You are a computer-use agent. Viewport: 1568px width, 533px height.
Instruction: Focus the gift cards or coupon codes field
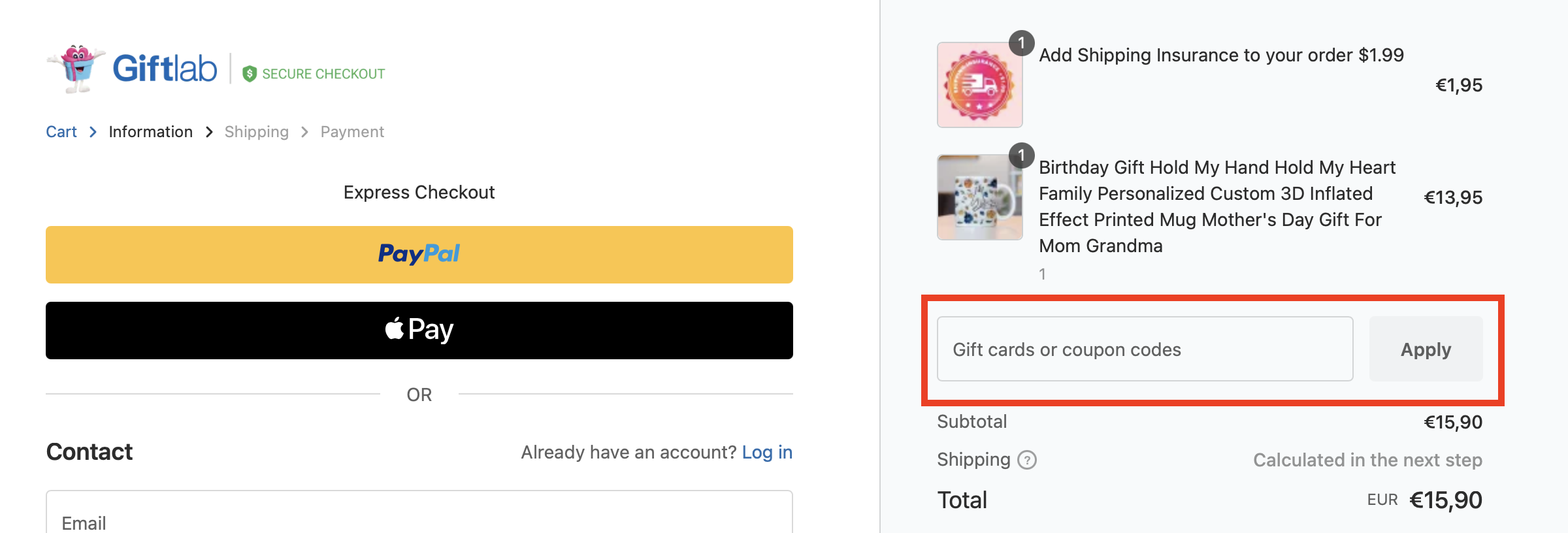click(x=1145, y=349)
